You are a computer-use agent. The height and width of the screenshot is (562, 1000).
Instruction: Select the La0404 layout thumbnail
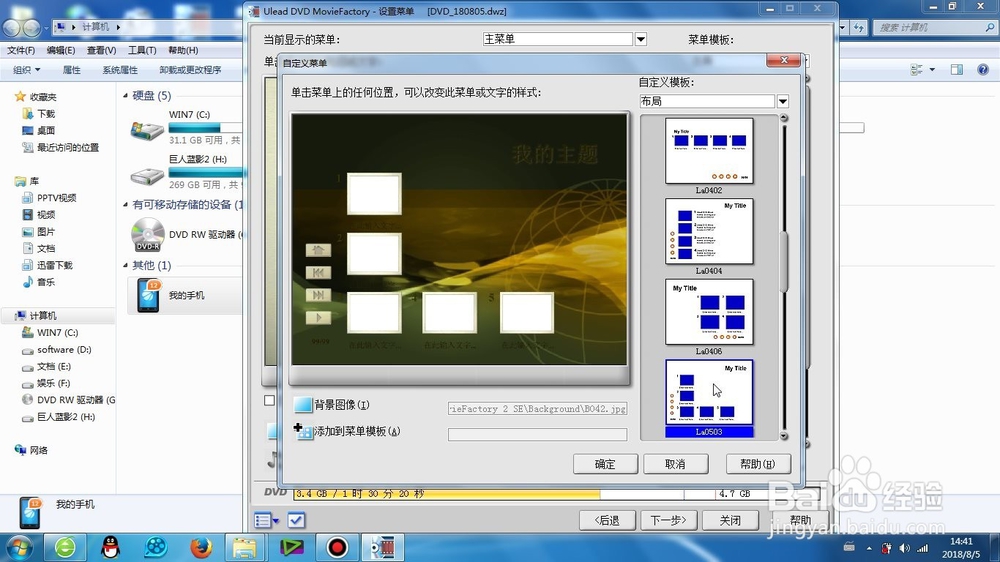pos(709,231)
